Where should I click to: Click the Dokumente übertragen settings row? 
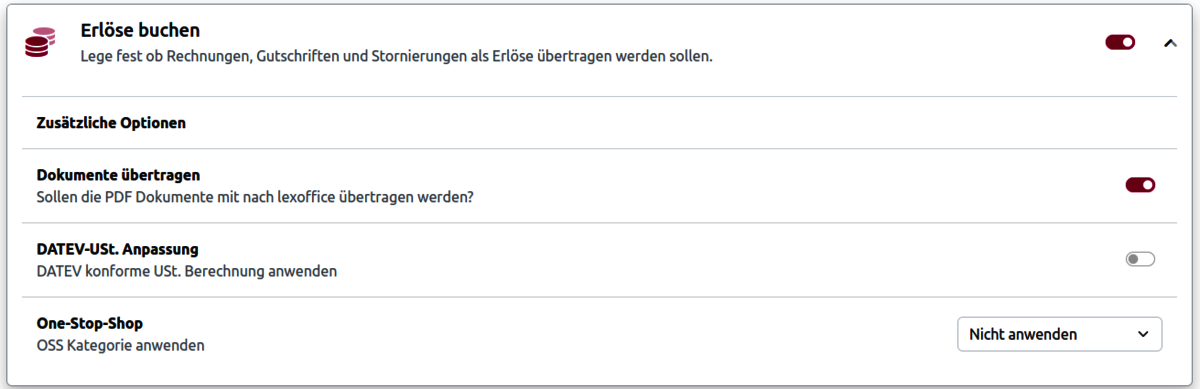click(x=599, y=186)
